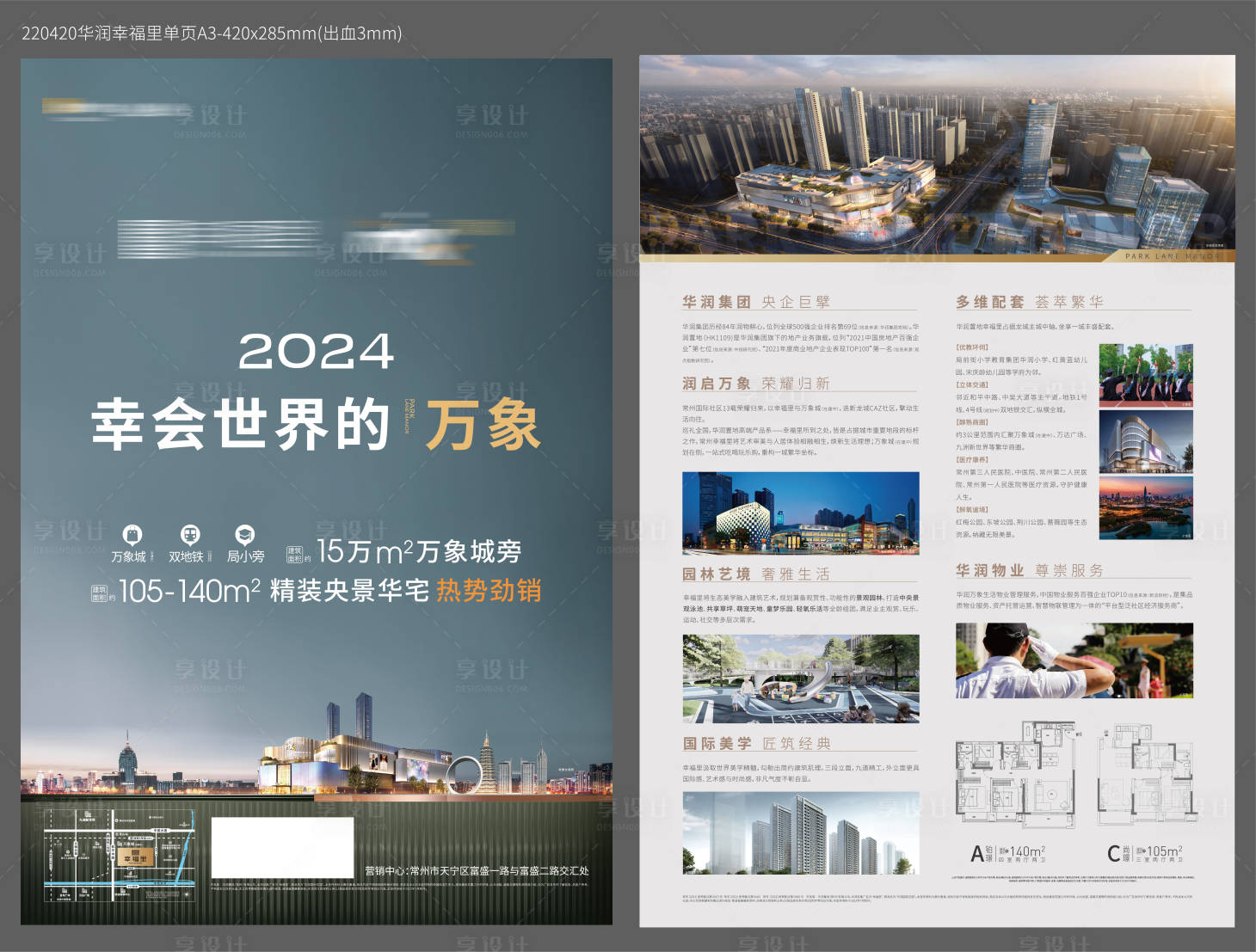Screen dimensions: 1256x952
Task: Click the 局小旁 graduation cap icon
Action: (x=245, y=535)
